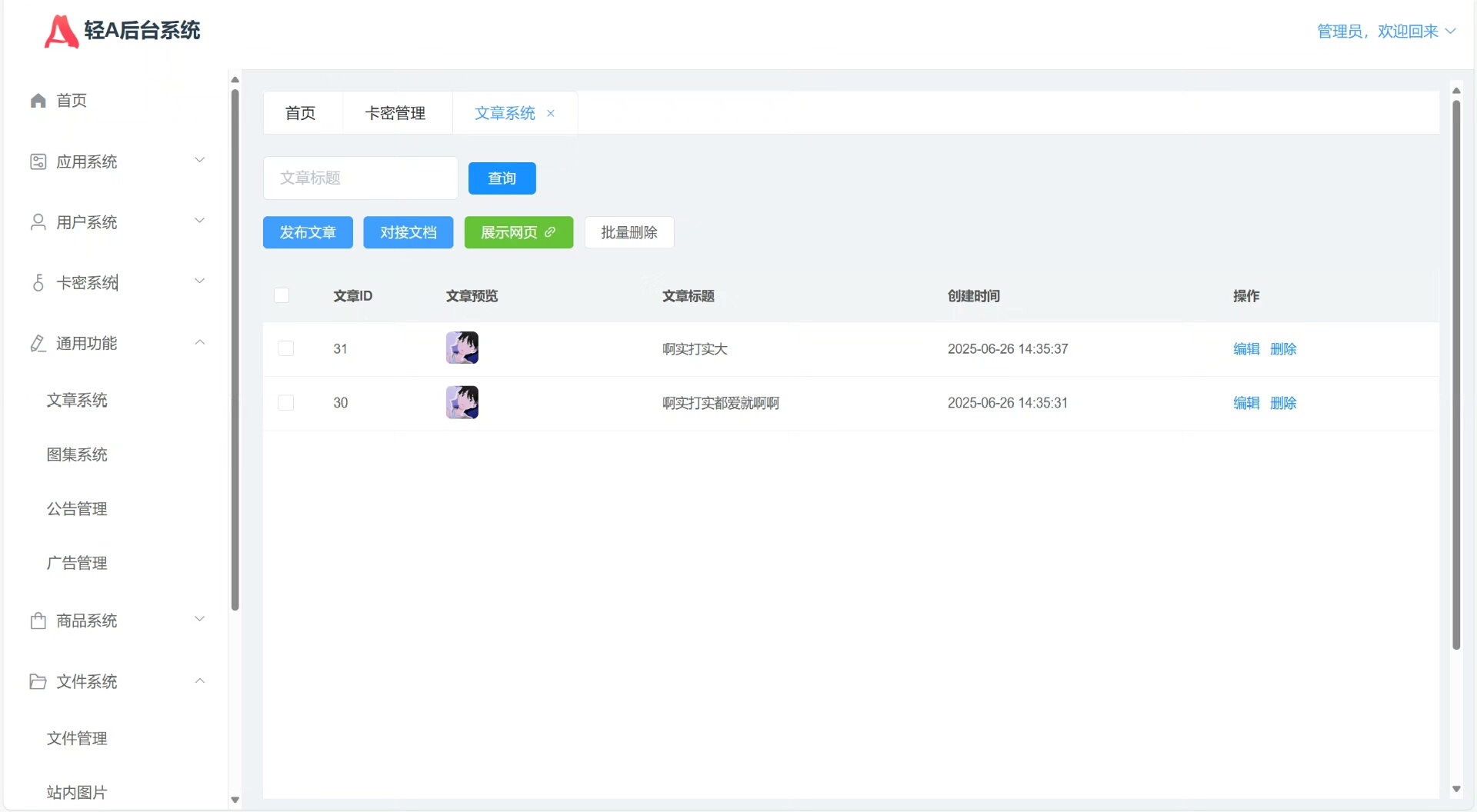Click 编辑 link for article 31
1477x812 pixels.
point(1246,349)
